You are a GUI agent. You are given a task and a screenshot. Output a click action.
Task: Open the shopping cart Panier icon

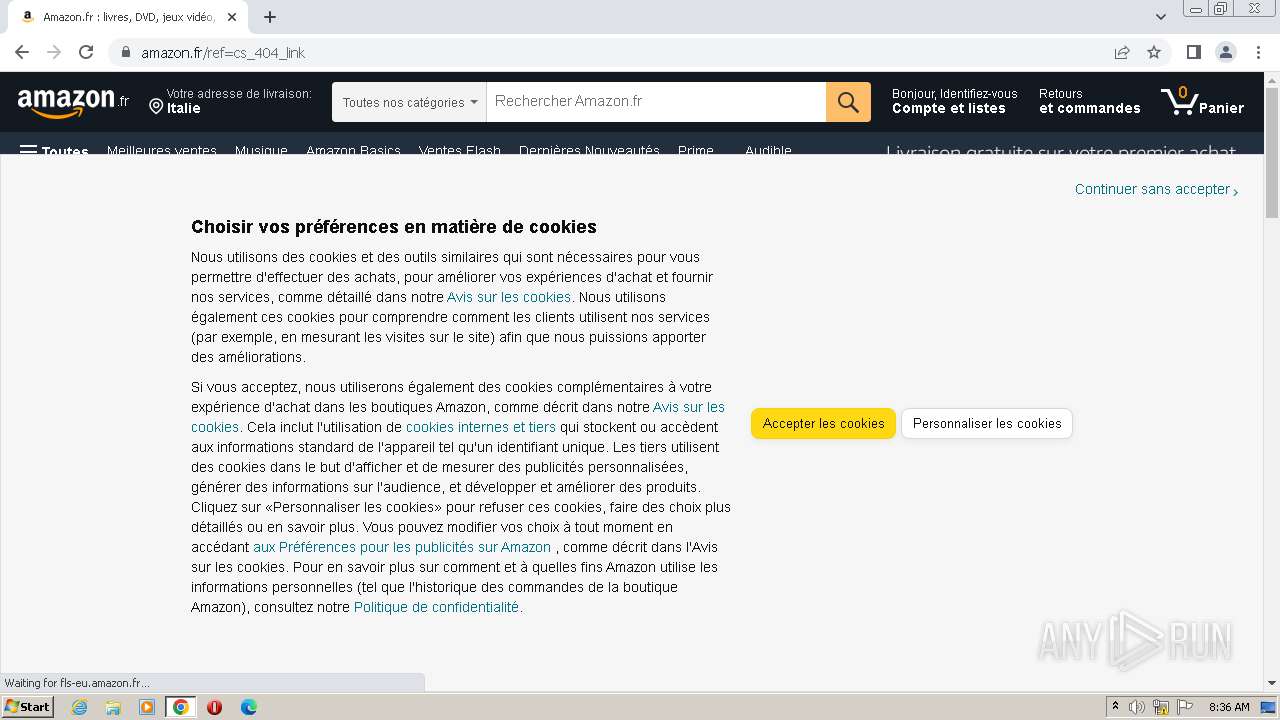(x=1202, y=101)
